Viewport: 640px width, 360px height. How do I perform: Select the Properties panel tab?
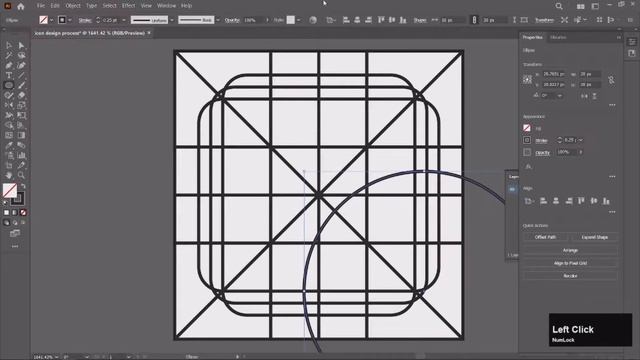(x=533, y=38)
